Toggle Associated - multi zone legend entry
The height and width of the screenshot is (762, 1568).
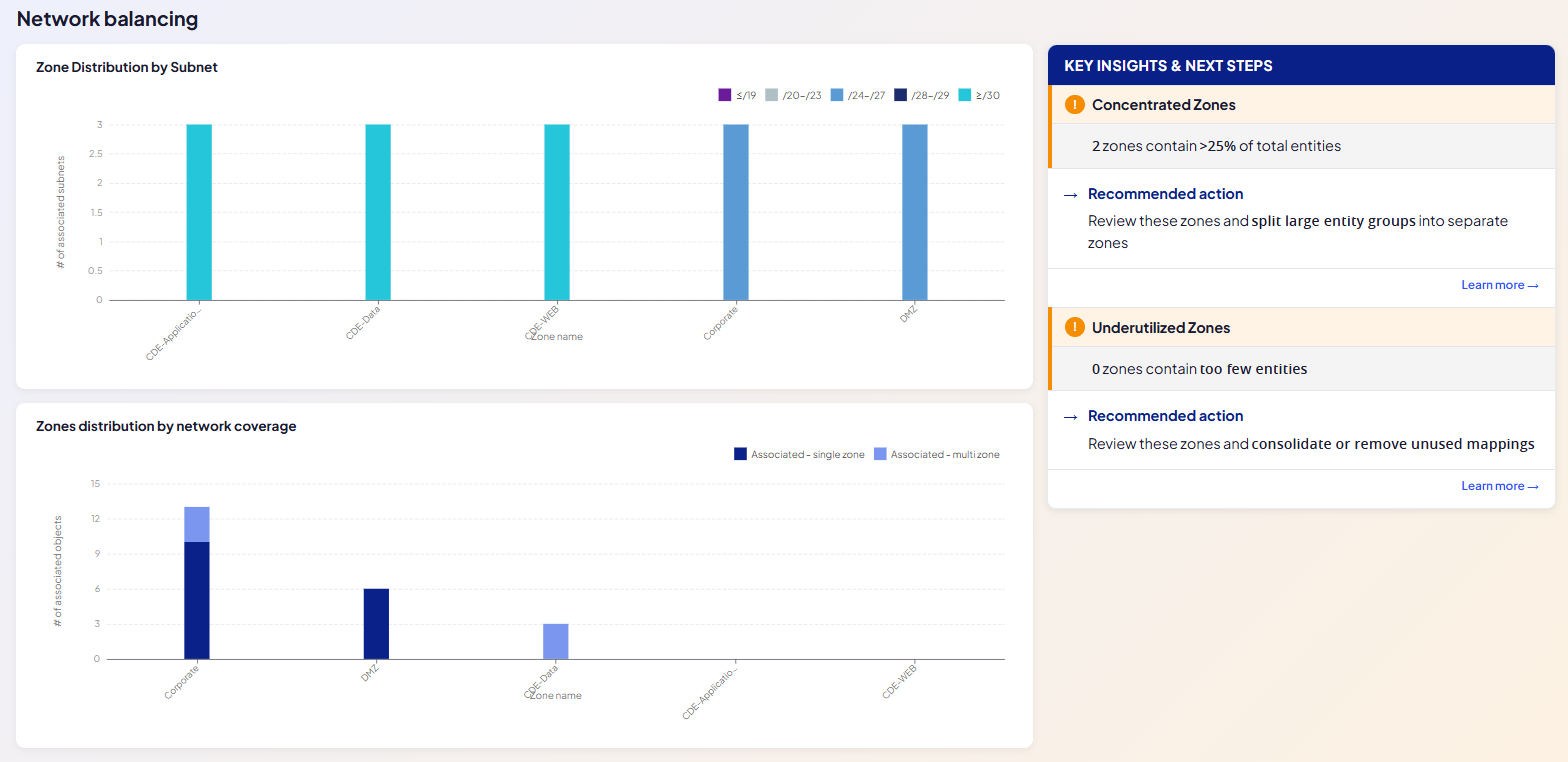coord(936,454)
